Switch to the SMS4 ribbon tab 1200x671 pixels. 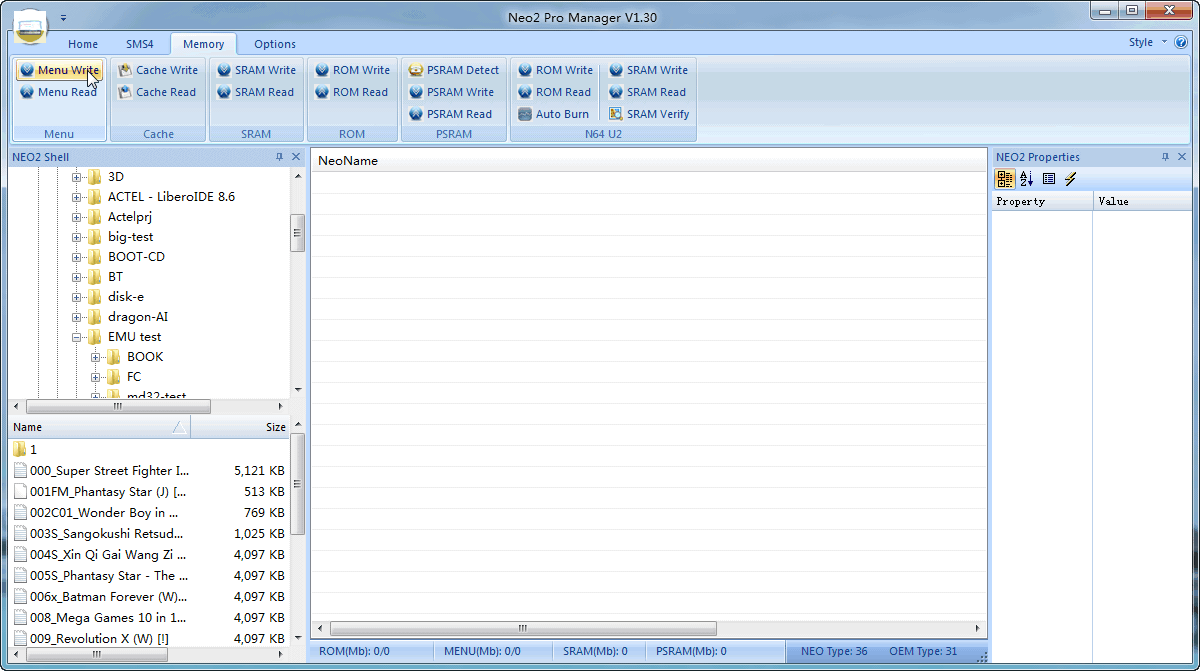click(x=140, y=44)
